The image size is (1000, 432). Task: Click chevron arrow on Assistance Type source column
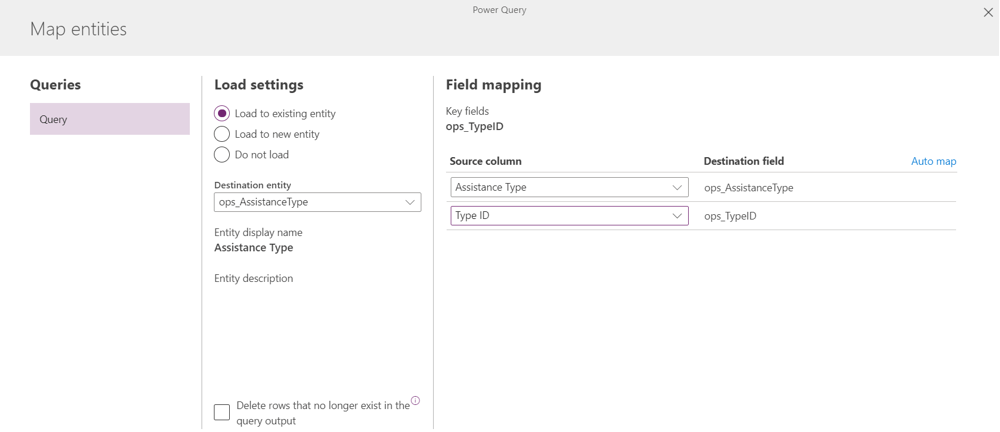pos(677,188)
